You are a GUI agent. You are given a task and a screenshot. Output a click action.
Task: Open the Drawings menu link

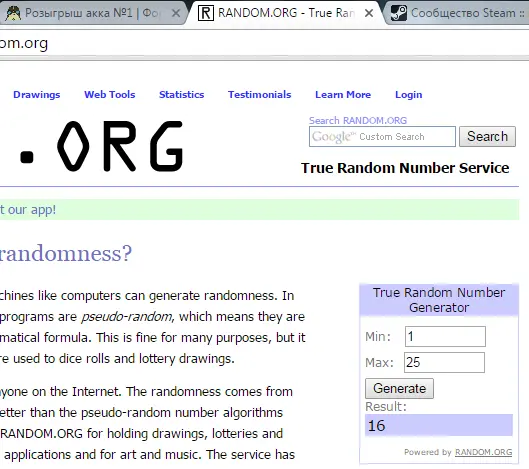pyautogui.click(x=36, y=94)
